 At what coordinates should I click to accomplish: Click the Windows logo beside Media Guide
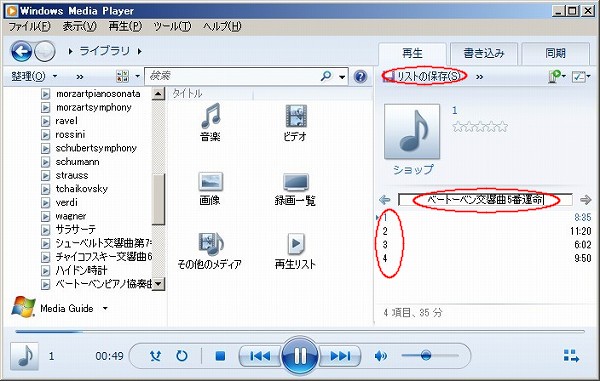click(x=24, y=307)
